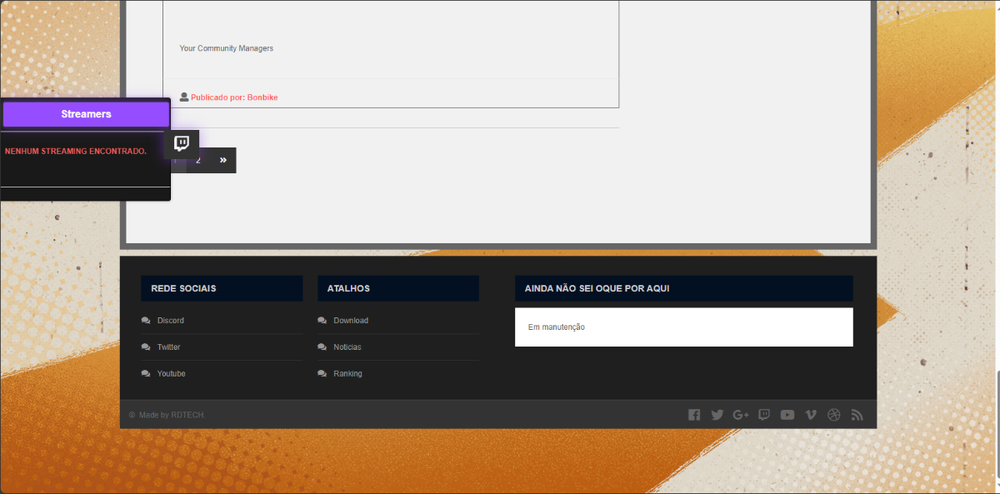Open the Ranking shortcut link
Viewport: 1000px width, 494px height.
pyautogui.click(x=347, y=374)
